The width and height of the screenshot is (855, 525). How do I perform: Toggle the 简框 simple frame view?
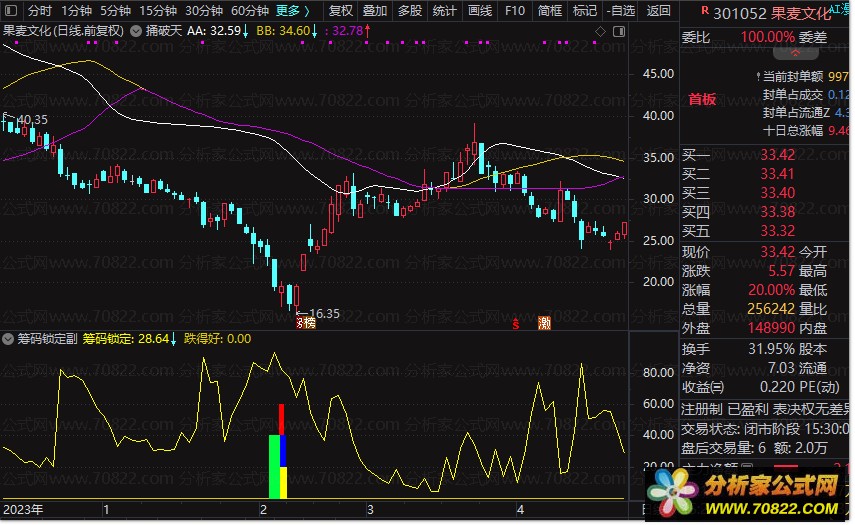[550, 10]
